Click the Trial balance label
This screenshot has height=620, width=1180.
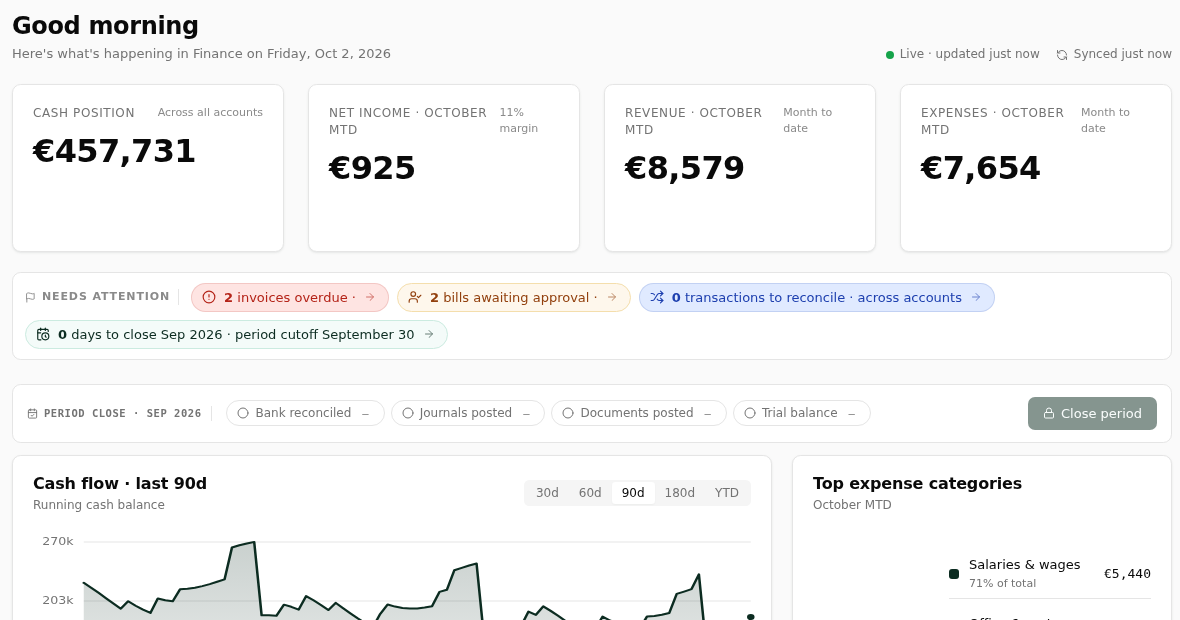click(x=799, y=413)
